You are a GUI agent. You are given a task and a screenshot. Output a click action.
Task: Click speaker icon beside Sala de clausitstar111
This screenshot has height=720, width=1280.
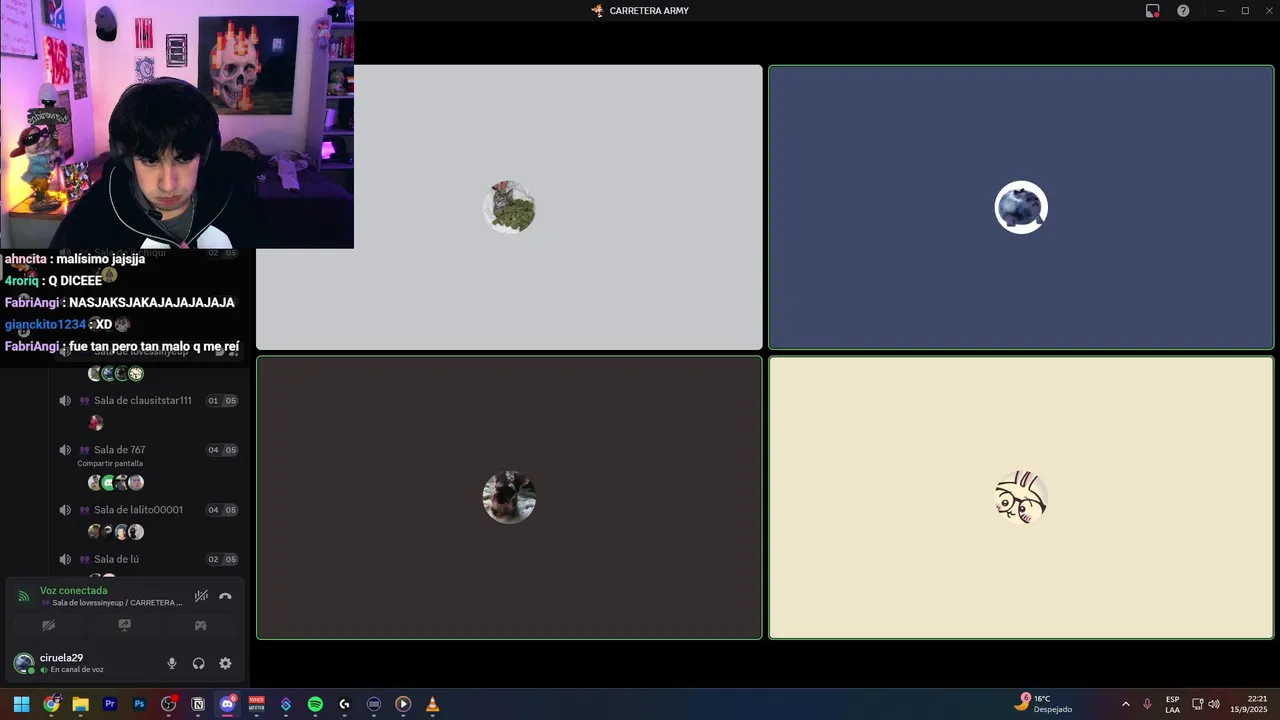(65, 400)
